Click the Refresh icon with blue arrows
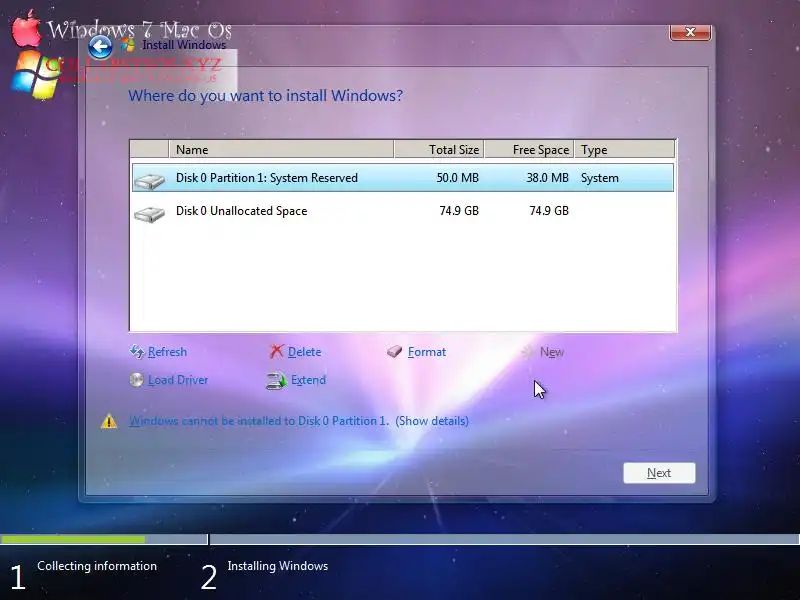This screenshot has height=600, width=800. tap(137, 352)
